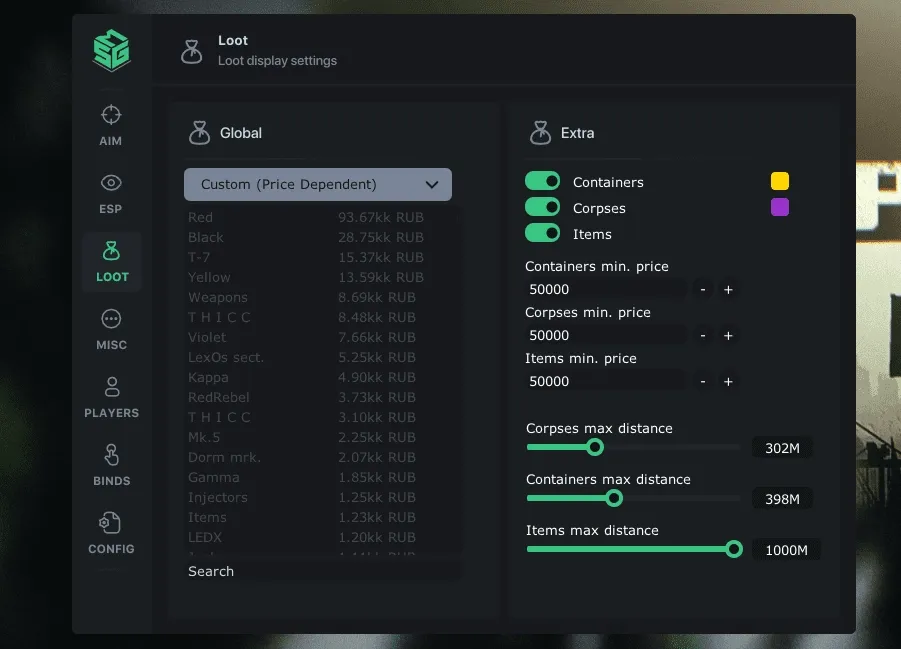
Task: Select the Red 93.67kk RUB entry
Action: pyautogui.click(x=306, y=217)
